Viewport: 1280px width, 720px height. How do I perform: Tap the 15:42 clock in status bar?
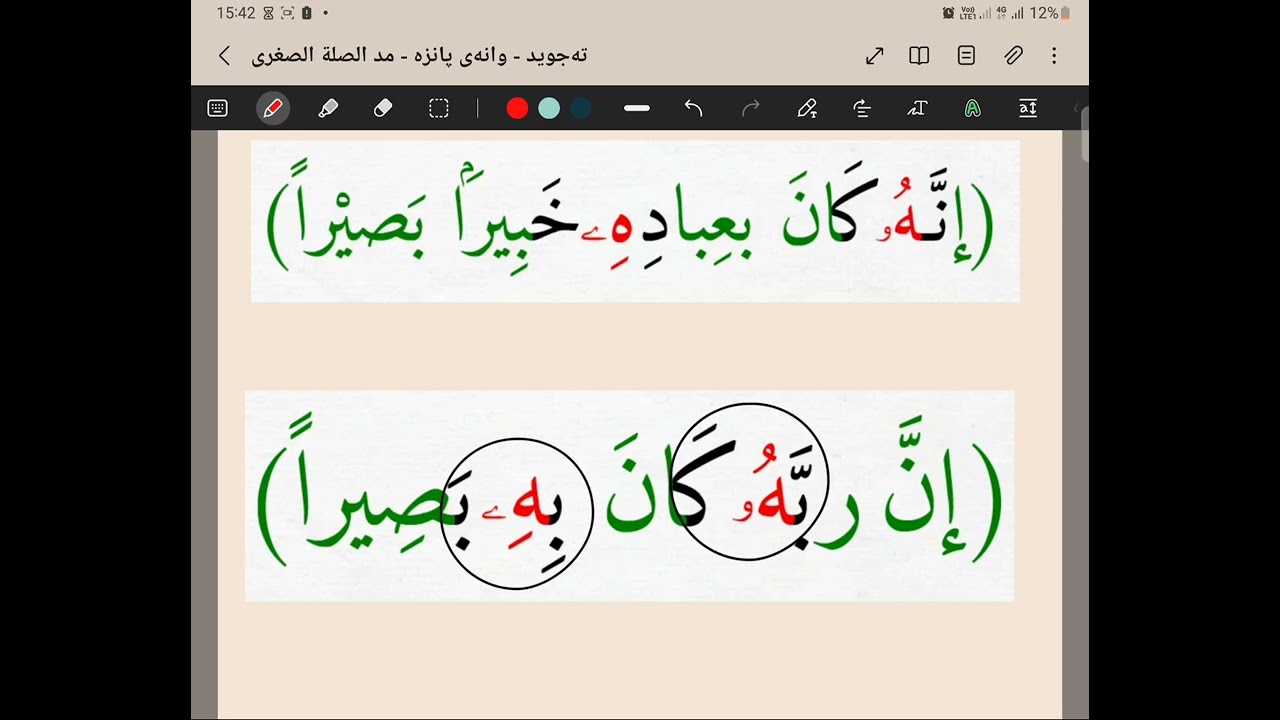click(x=236, y=13)
